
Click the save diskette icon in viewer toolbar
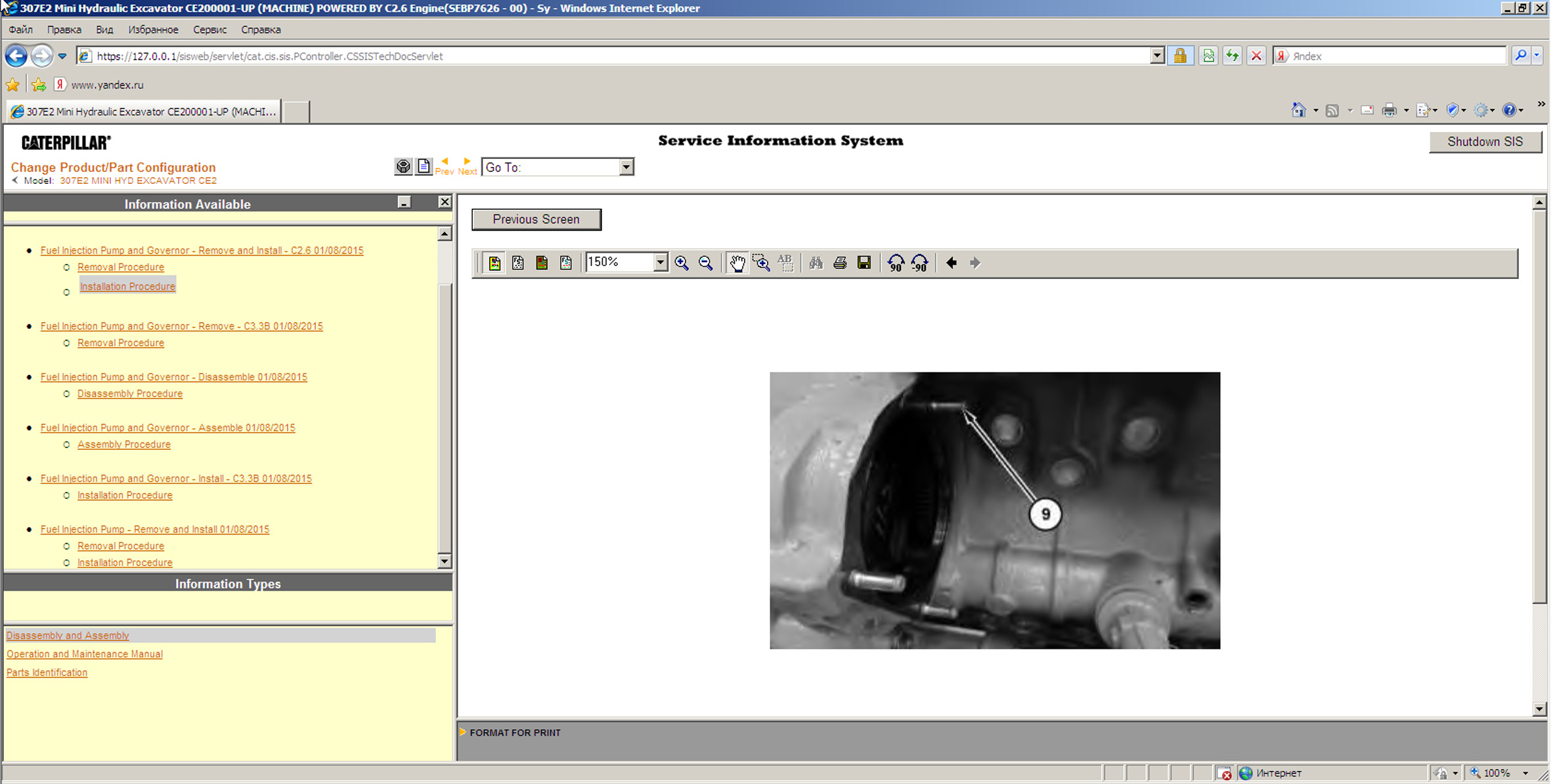(864, 263)
